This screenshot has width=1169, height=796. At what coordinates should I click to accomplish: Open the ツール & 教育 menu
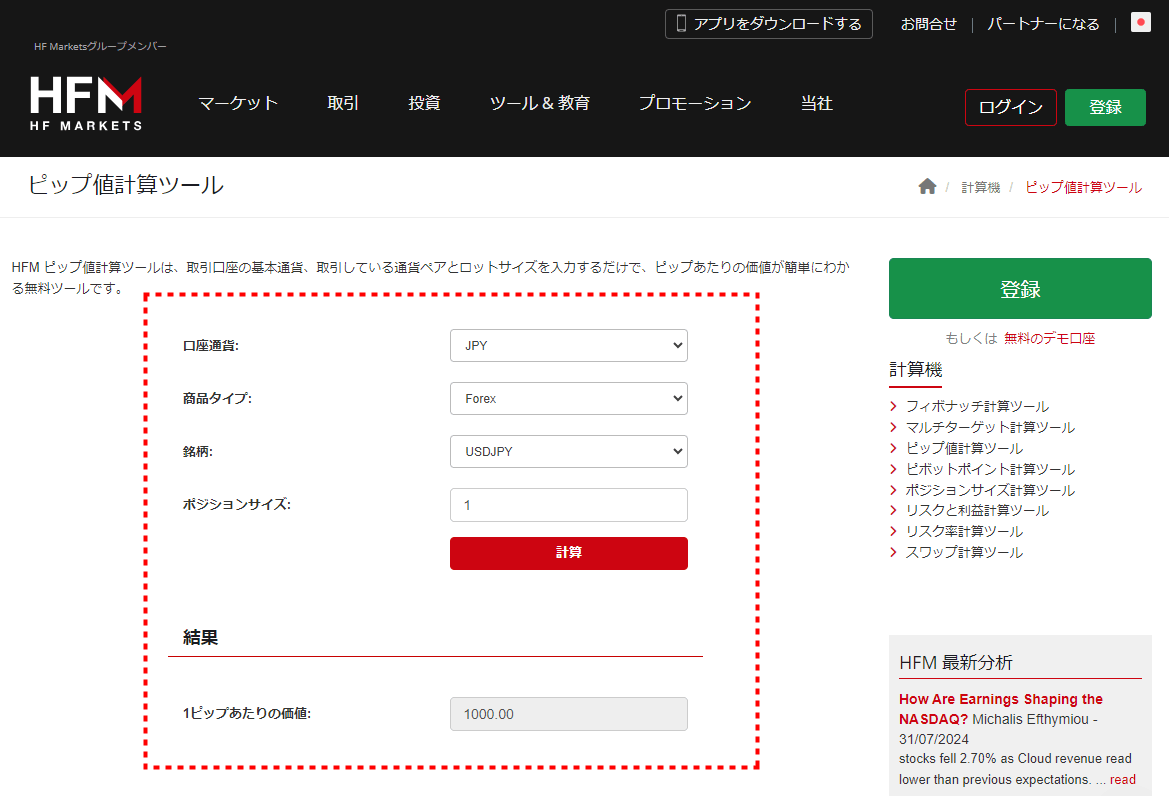(540, 103)
